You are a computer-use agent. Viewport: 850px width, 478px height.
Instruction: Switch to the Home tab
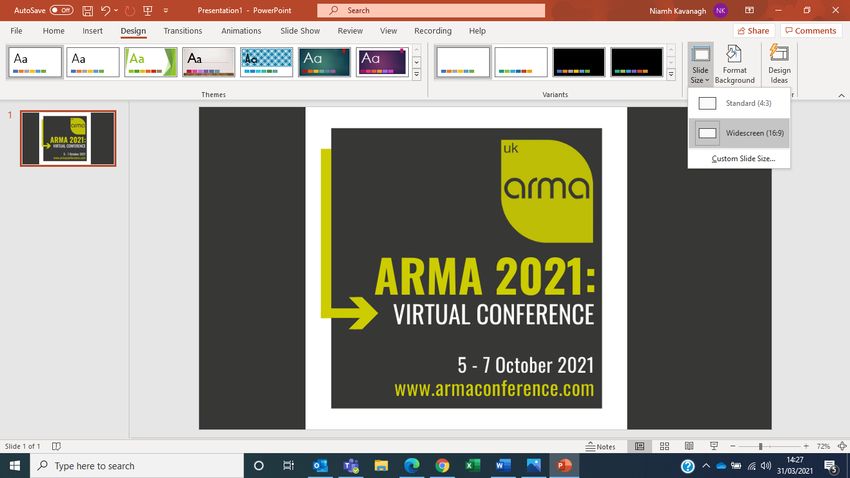tap(53, 31)
